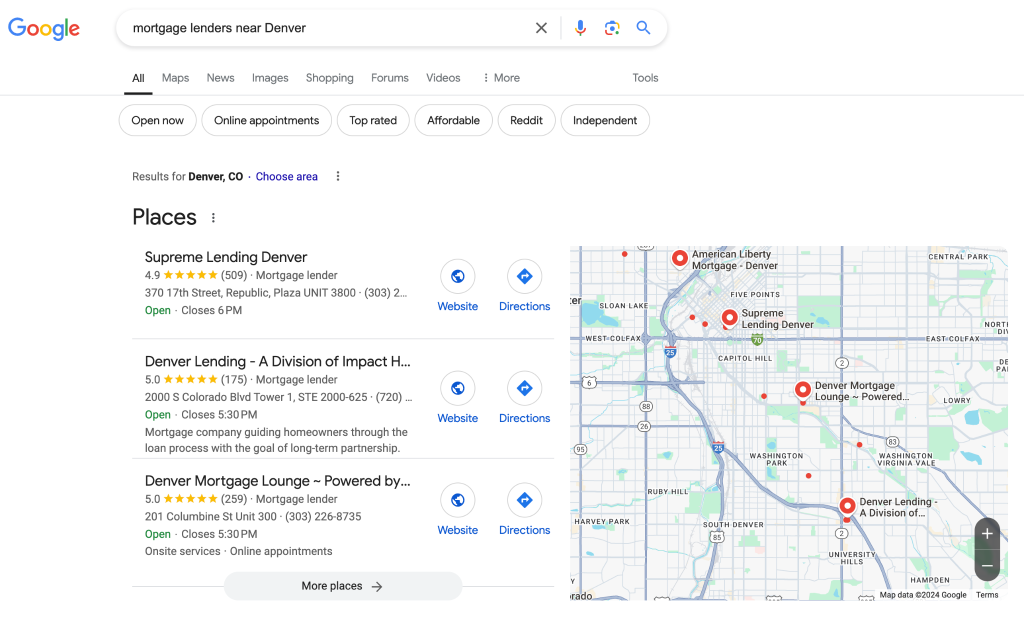This screenshot has width=1024, height=618.
Task: Toggle the Top rated filter chip
Action: point(373,121)
